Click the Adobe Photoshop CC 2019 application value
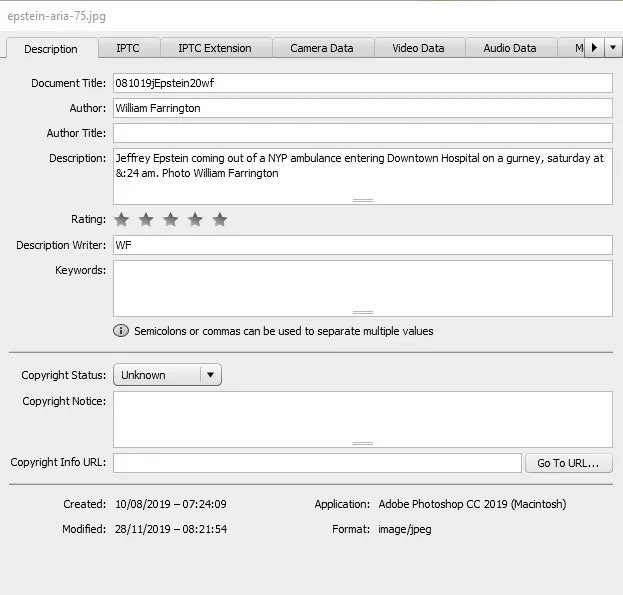This screenshot has width=623, height=595. pos(472,504)
